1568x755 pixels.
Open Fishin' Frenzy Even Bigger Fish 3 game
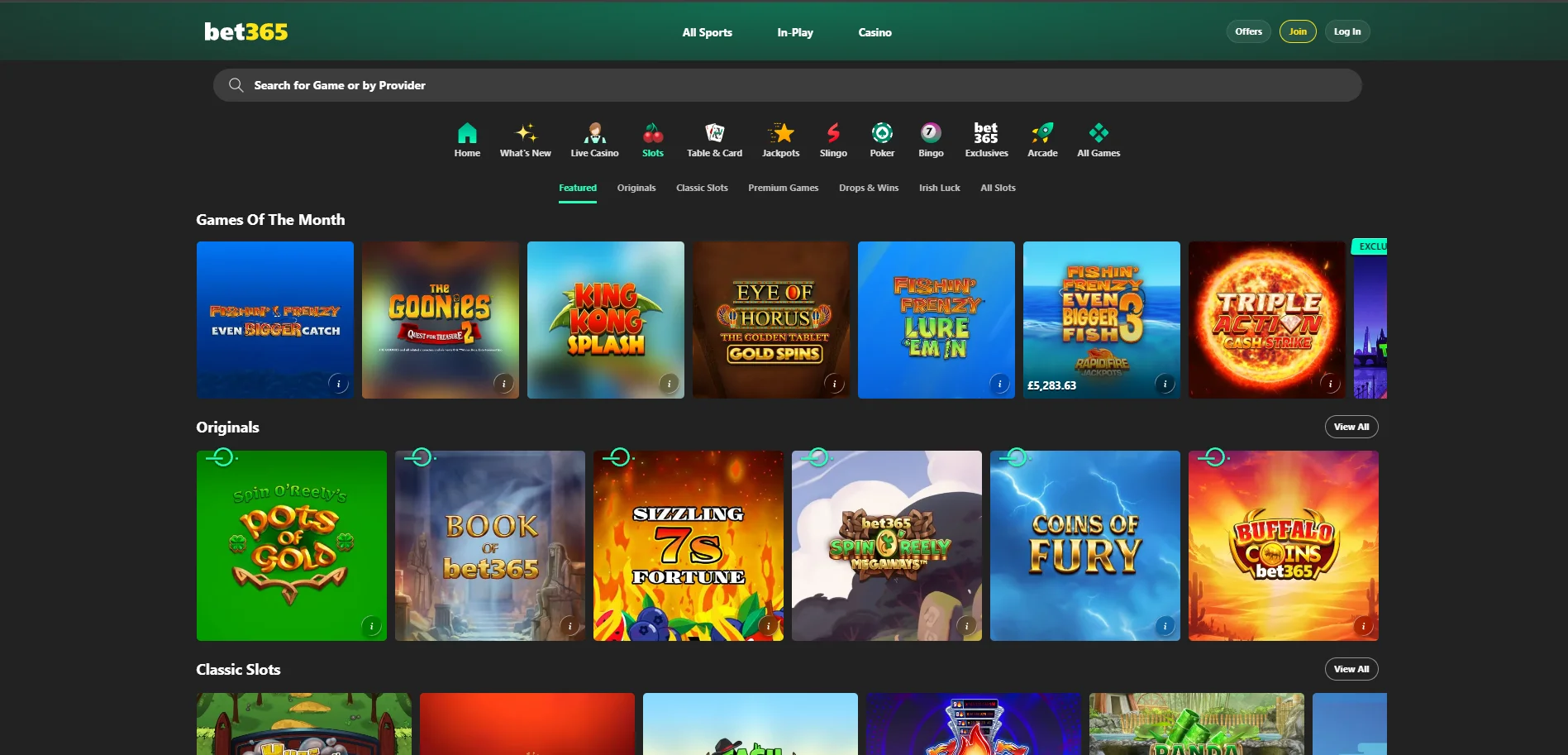pyautogui.click(x=1102, y=320)
